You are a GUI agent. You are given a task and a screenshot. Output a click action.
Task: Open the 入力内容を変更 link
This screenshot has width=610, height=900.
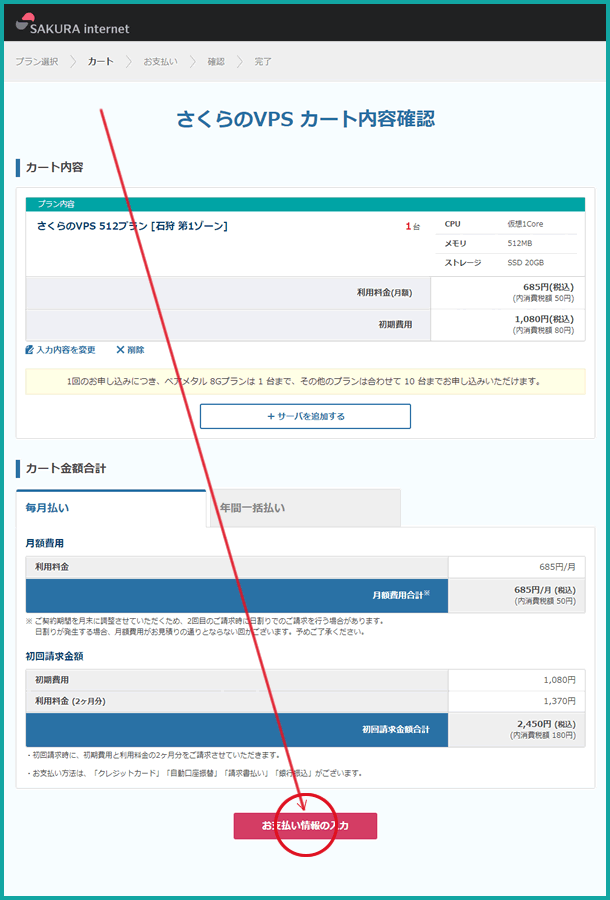[66, 350]
